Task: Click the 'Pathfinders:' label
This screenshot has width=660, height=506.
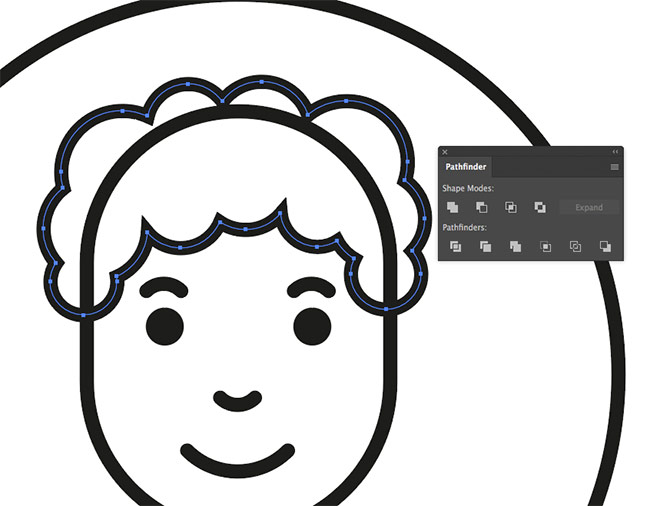Action: [464, 227]
